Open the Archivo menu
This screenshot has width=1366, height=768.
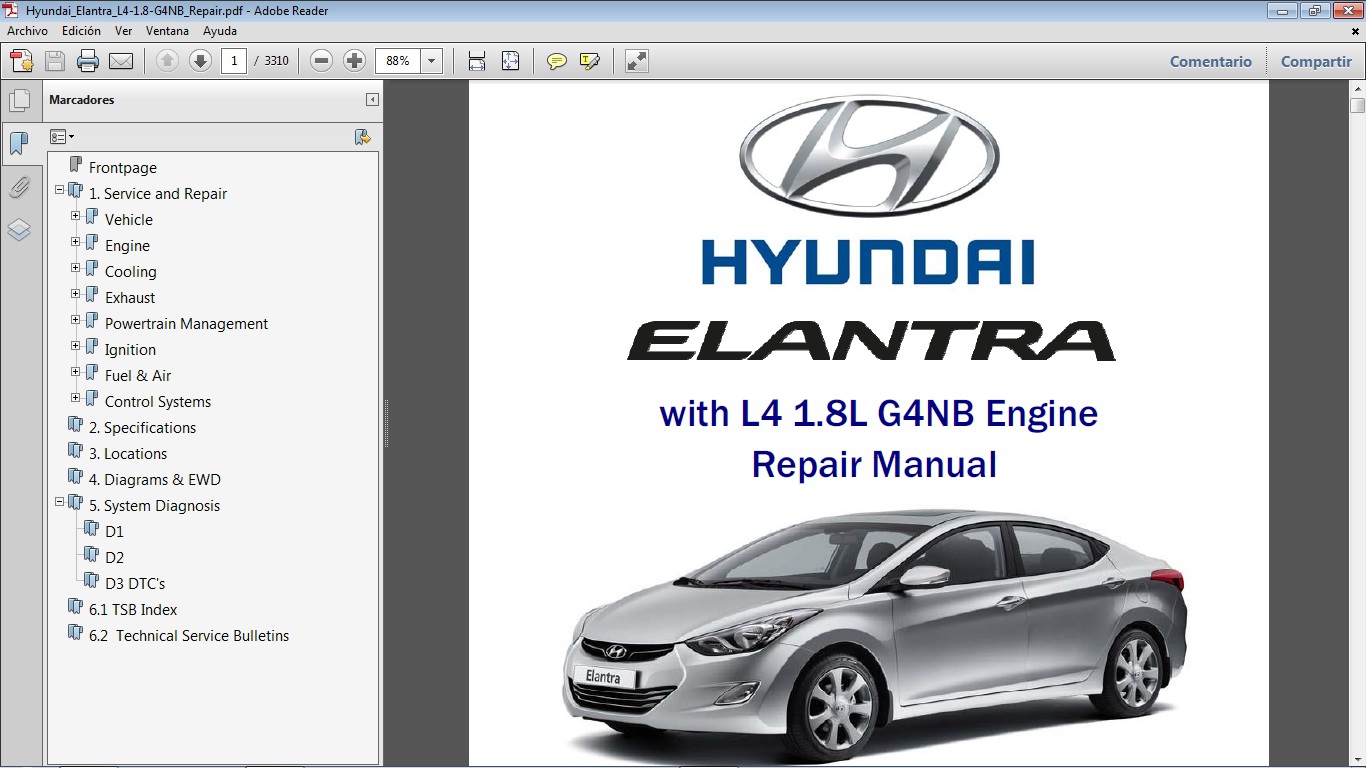27,31
